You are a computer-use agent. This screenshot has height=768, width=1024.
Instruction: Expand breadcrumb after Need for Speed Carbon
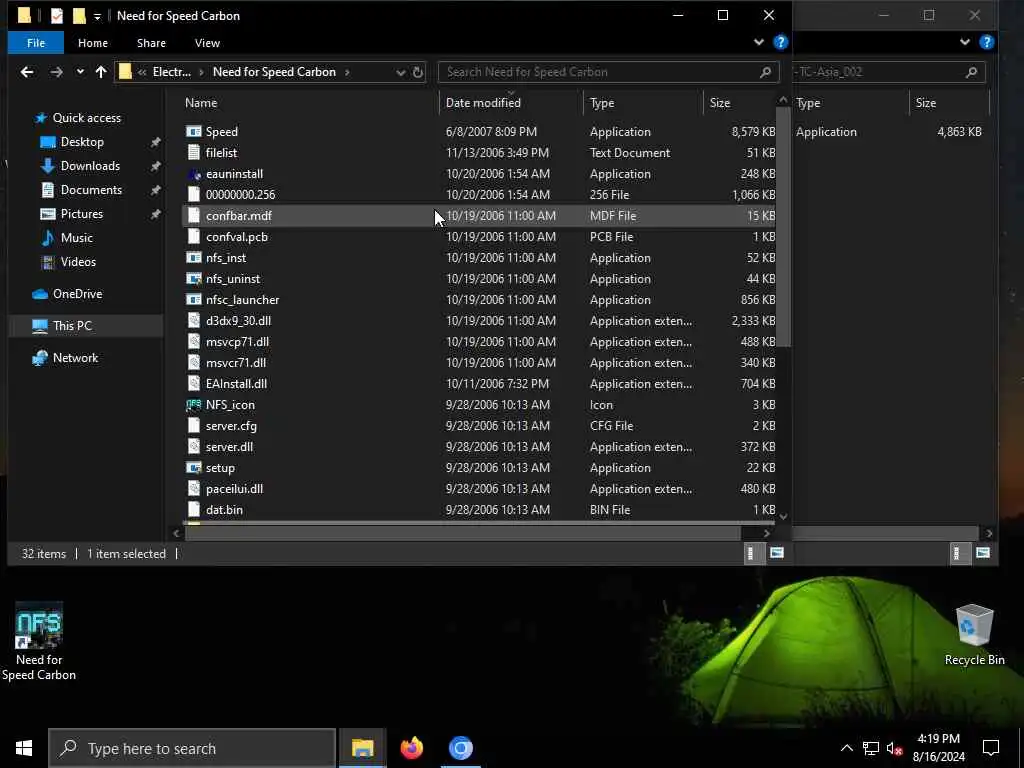pyautogui.click(x=347, y=72)
